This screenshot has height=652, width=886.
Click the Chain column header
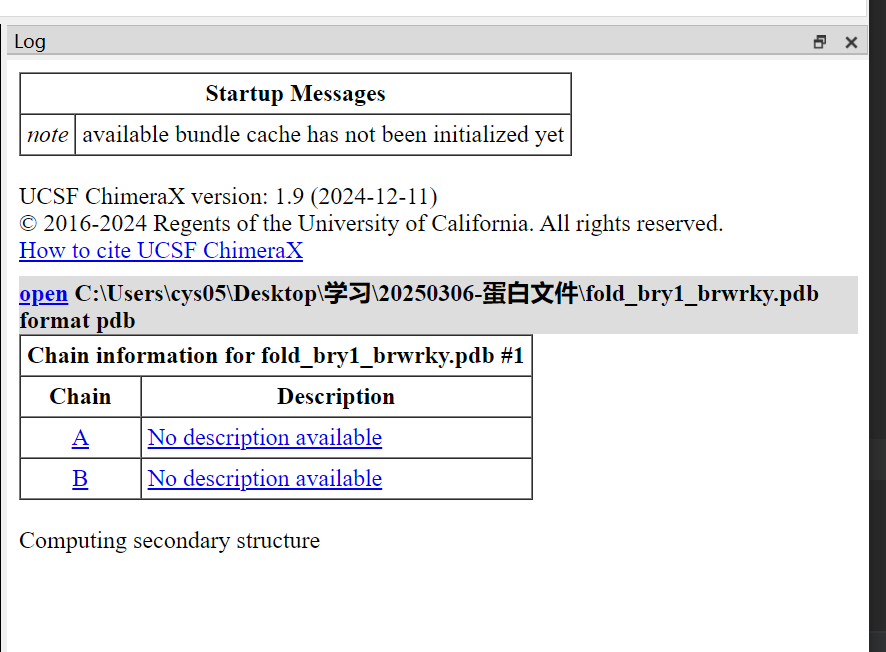pyautogui.click(x=80, y=397)
